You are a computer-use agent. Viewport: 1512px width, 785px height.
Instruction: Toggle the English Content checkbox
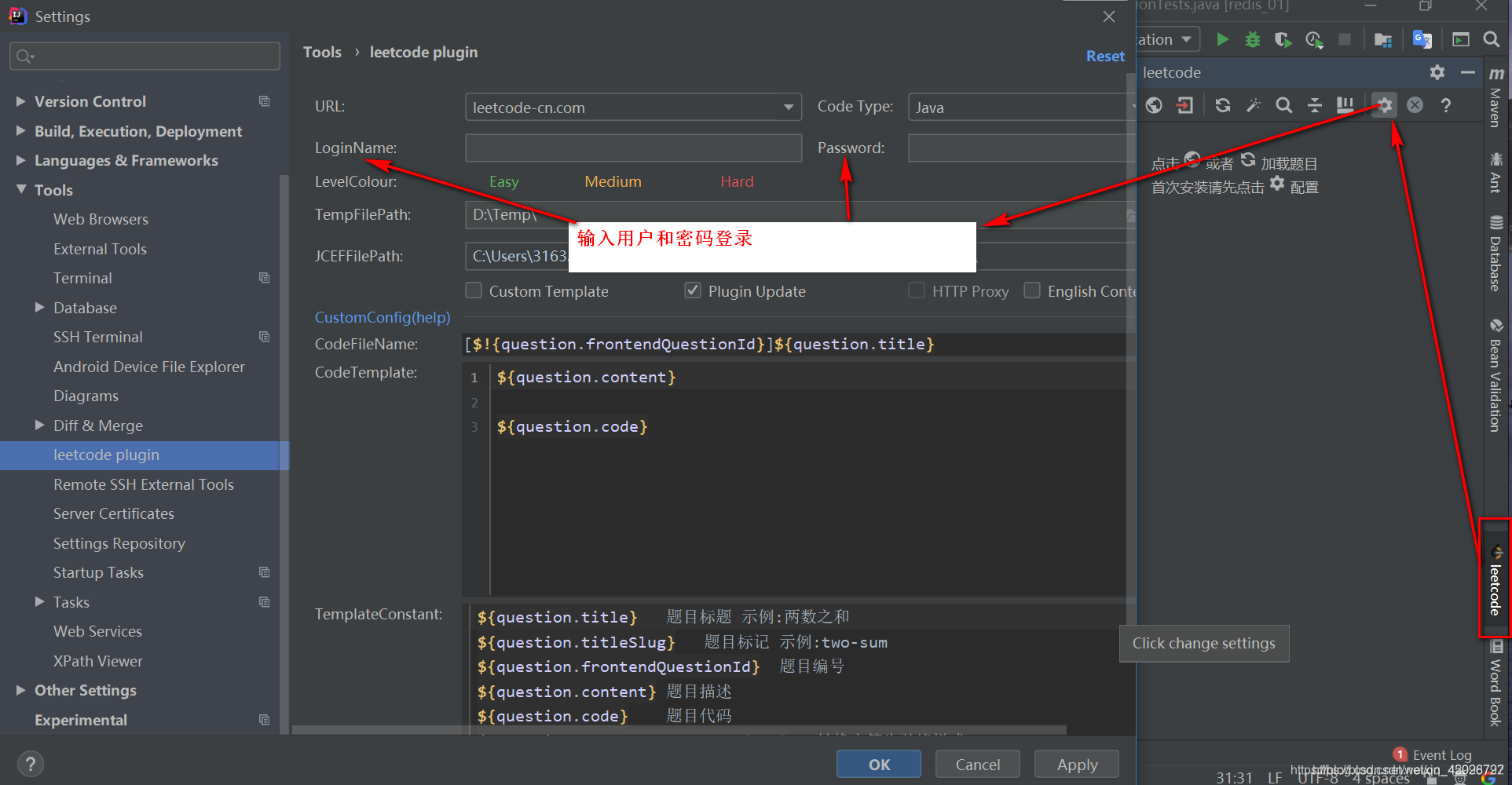click(1032, 290)
